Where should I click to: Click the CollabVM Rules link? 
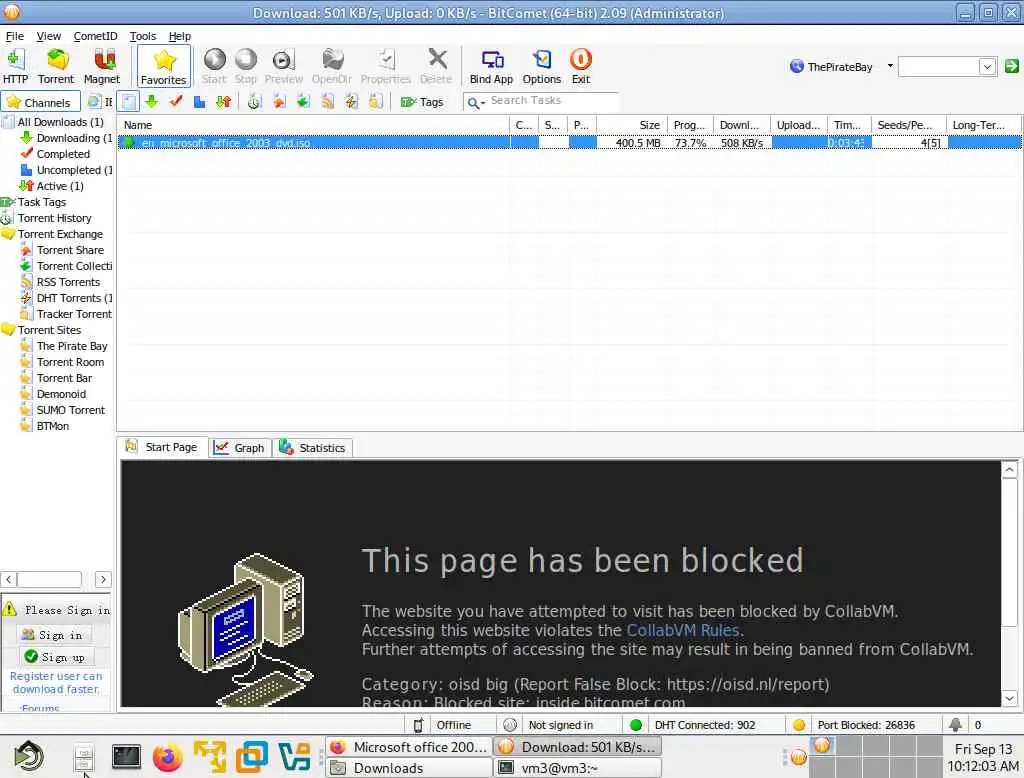click(682, 630)
